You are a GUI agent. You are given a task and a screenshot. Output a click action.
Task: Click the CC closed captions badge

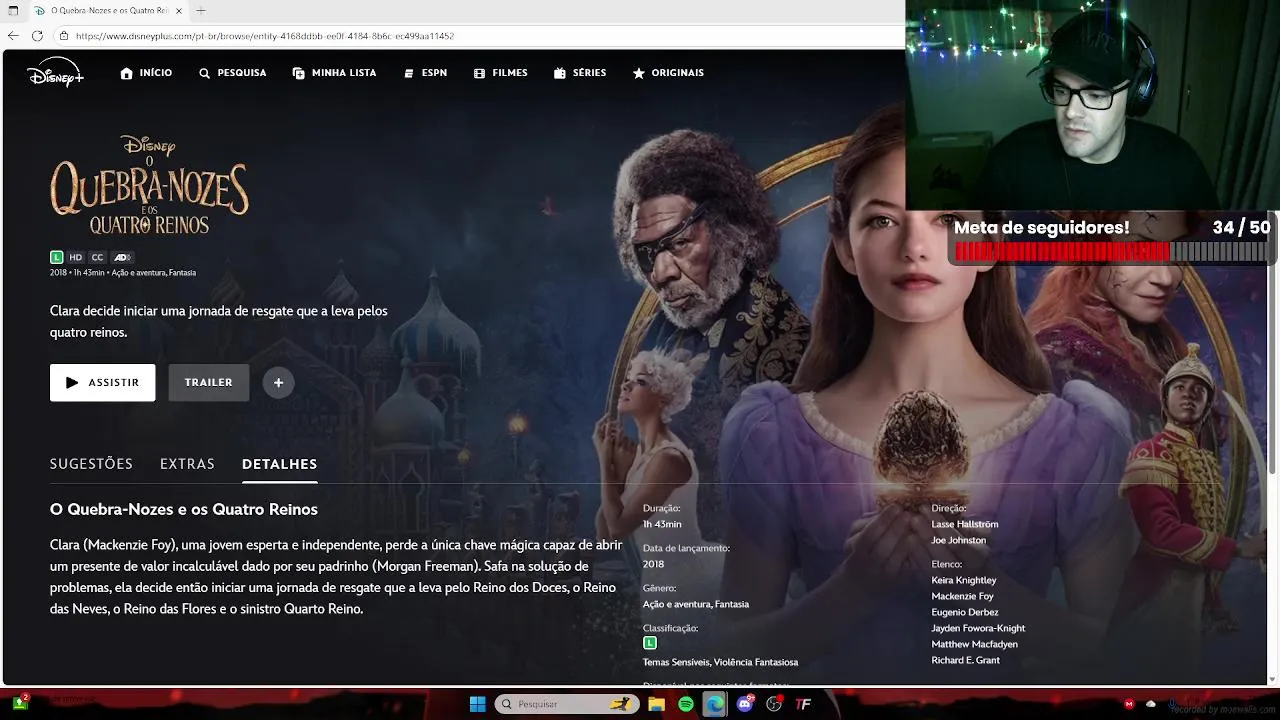97,257
